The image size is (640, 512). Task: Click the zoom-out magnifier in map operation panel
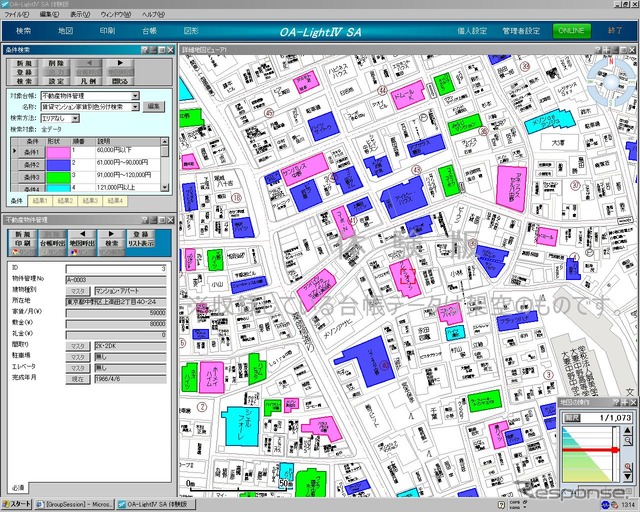[628, 440]
